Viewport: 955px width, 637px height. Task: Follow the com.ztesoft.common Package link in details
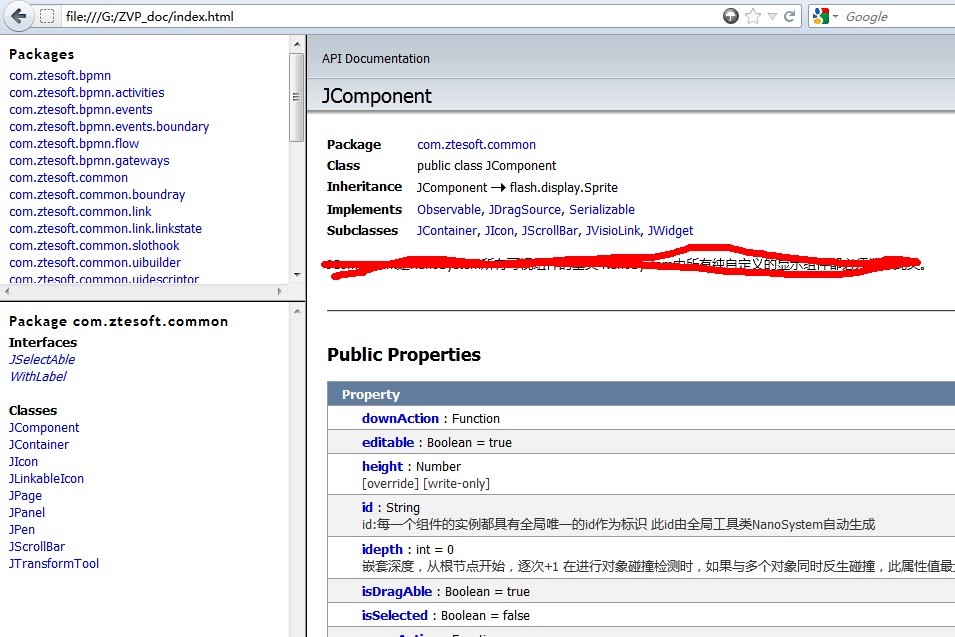[476, 145]
